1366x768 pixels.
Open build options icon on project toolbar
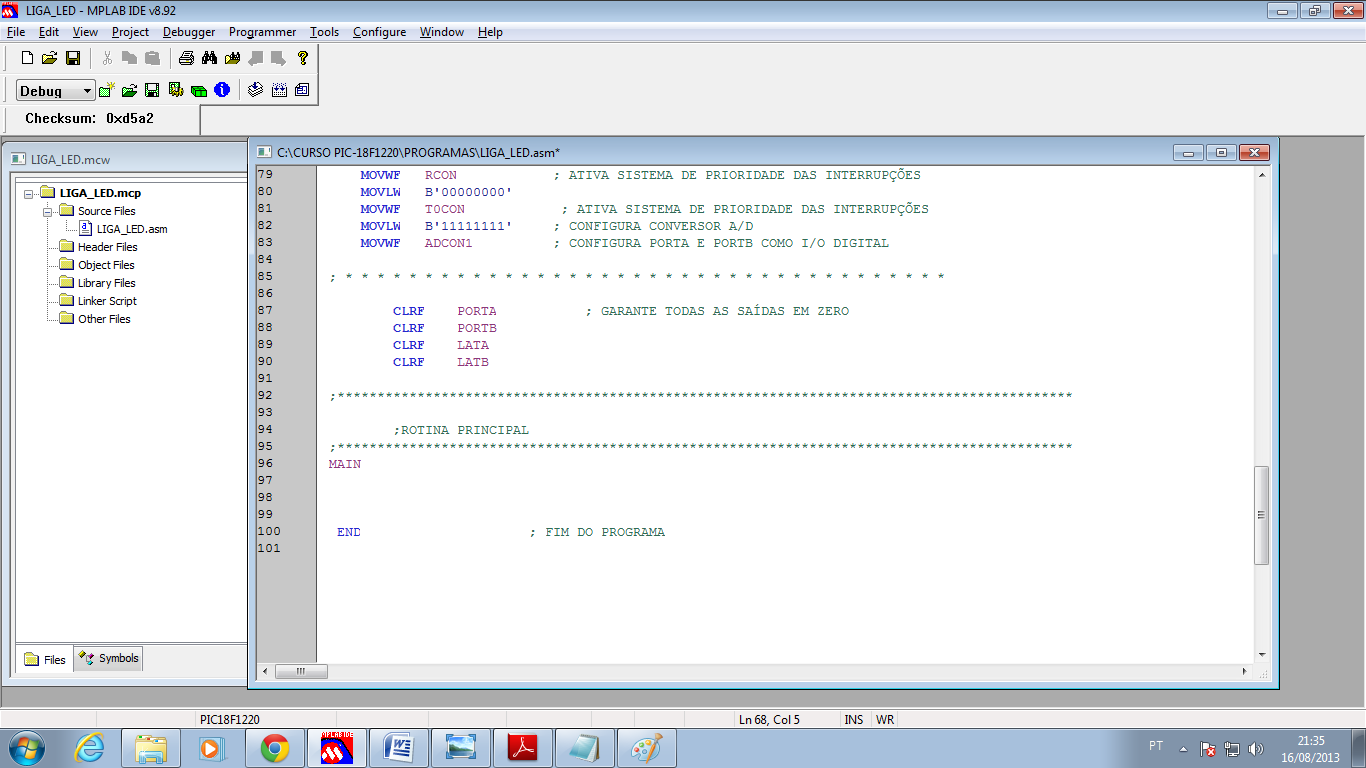pyautogui.click(x=176, y=90)
